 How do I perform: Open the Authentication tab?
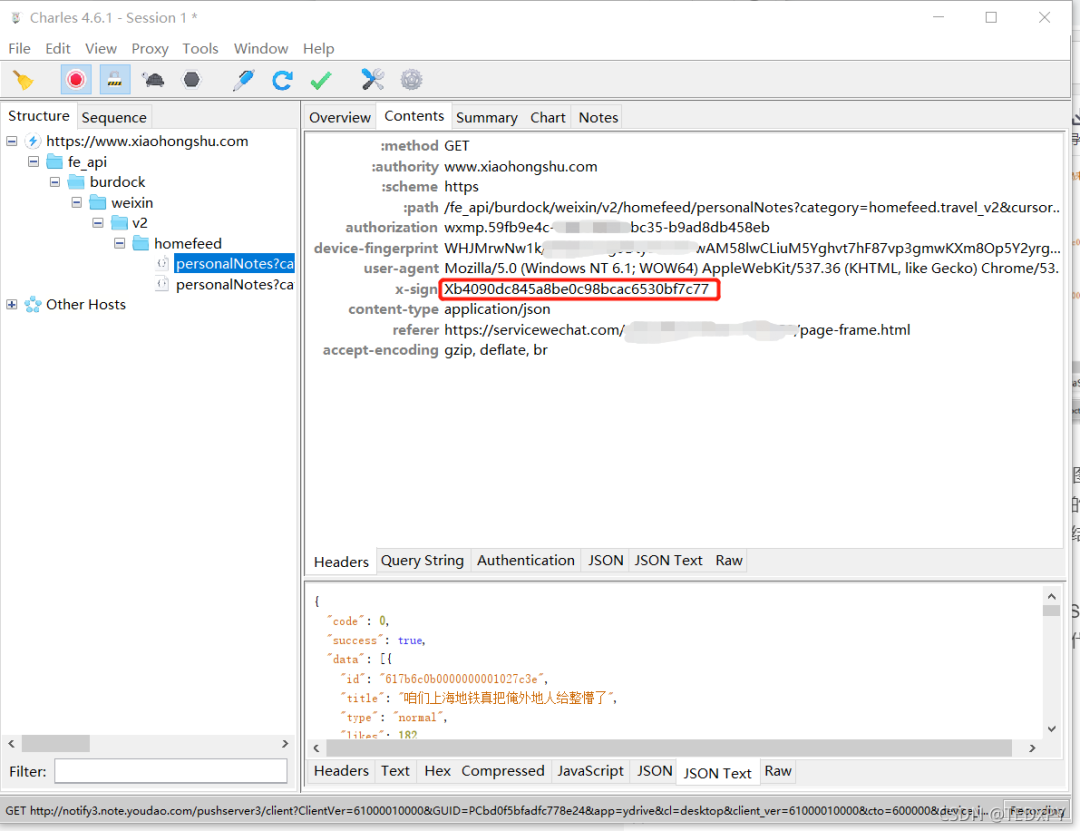click(526, 560)
